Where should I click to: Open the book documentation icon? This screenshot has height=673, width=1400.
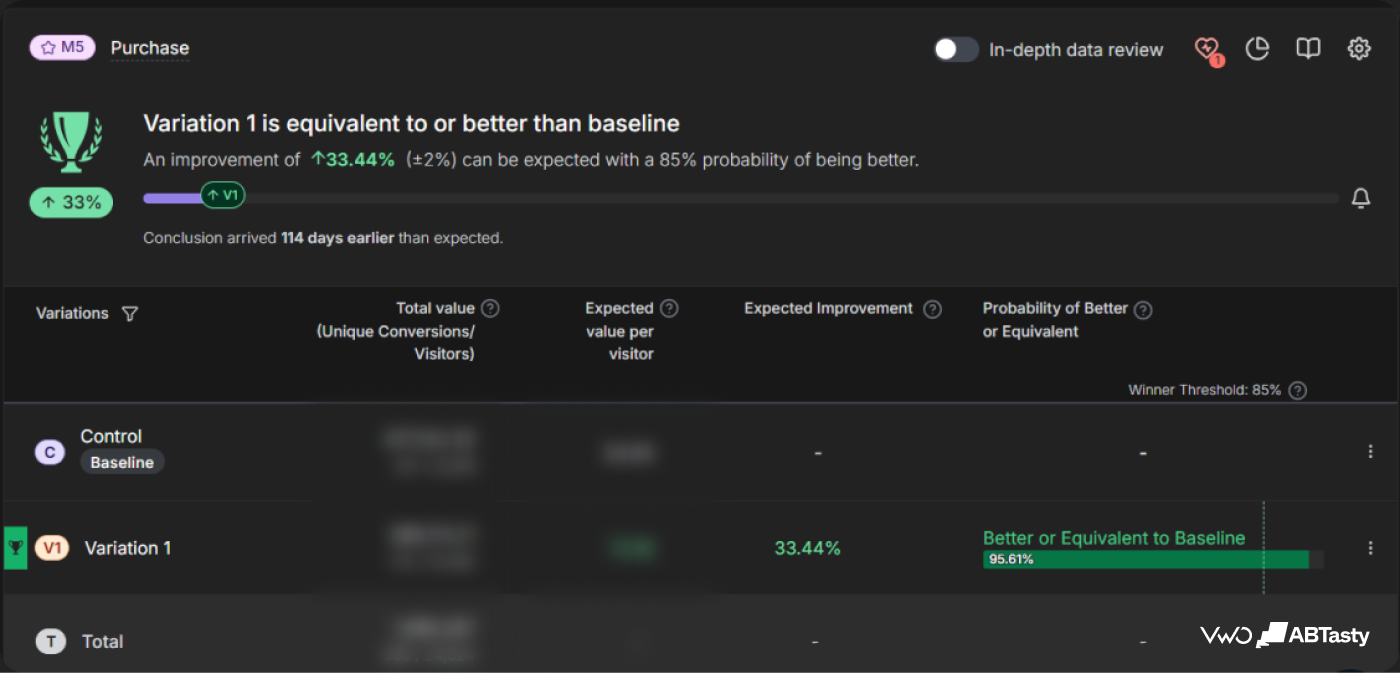click(x=1308, y=48)
